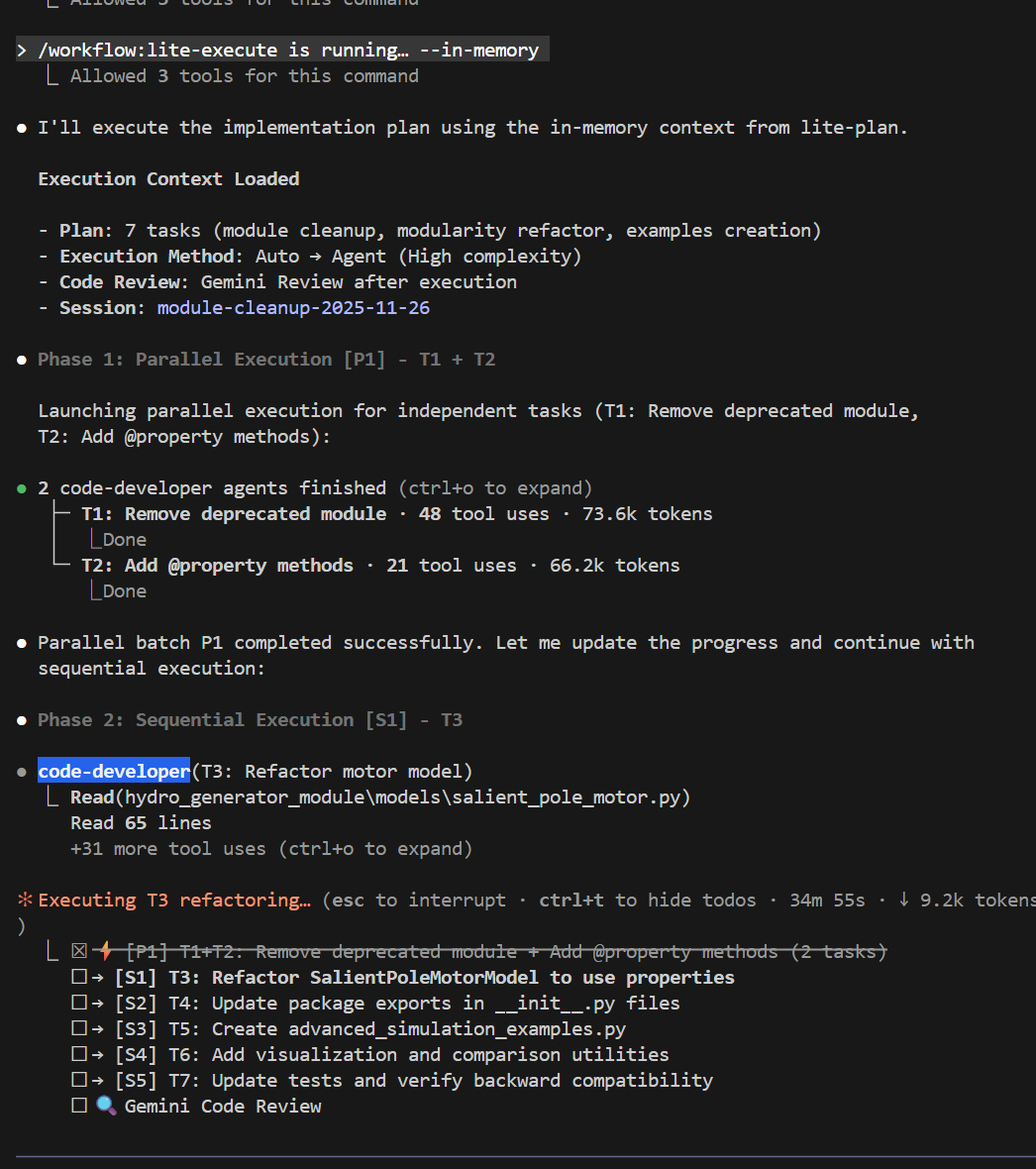Check the T4 Update package exports checkbox
The width and height of the screenshot is (1036, 1169).
(79, 1003)
